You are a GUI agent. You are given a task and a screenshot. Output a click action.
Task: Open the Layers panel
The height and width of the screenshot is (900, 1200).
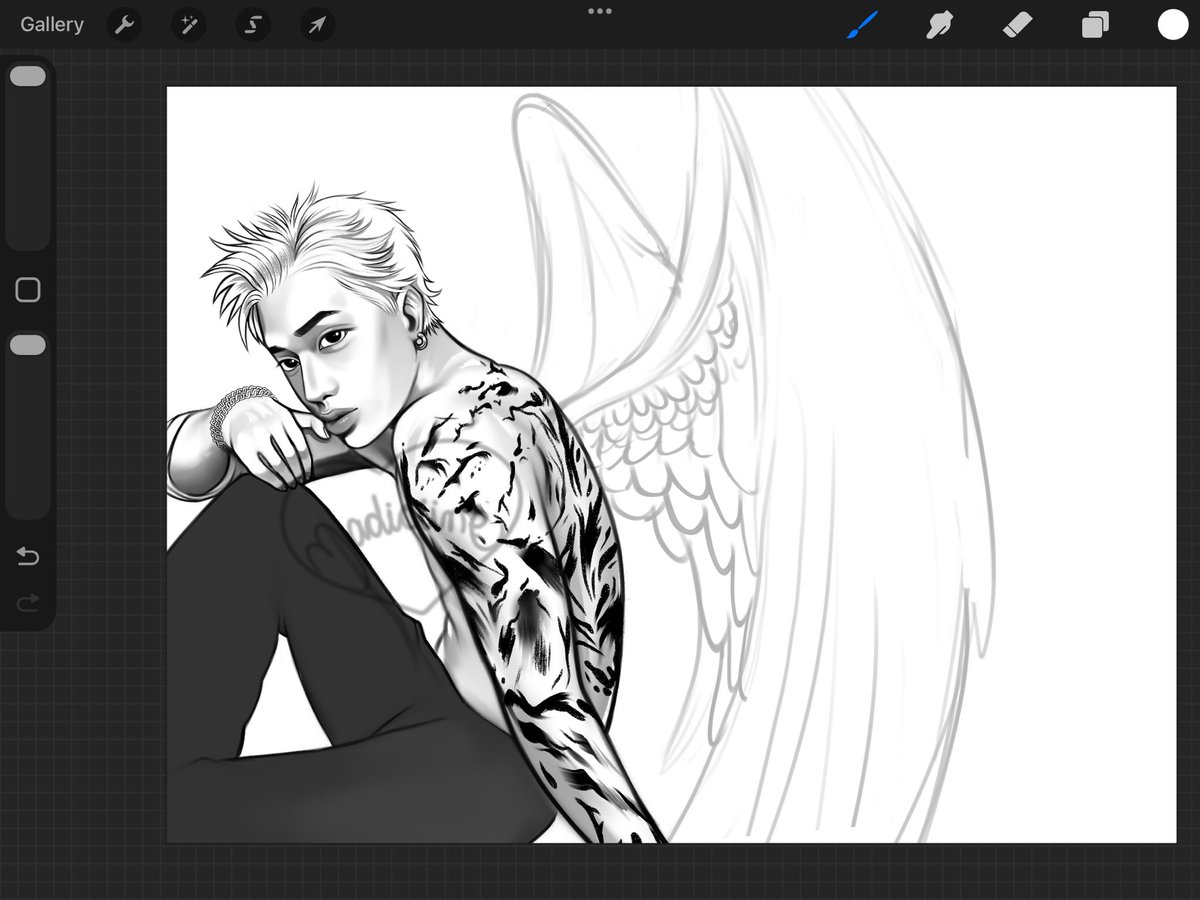(x=1095, y=25)
